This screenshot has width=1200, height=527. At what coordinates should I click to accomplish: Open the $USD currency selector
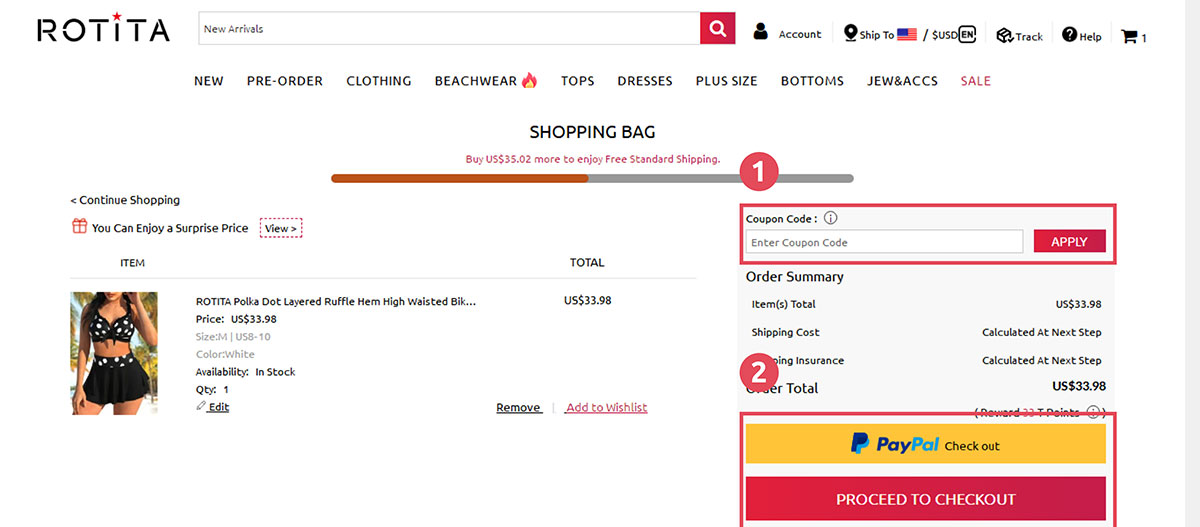(x=944, y=35)
